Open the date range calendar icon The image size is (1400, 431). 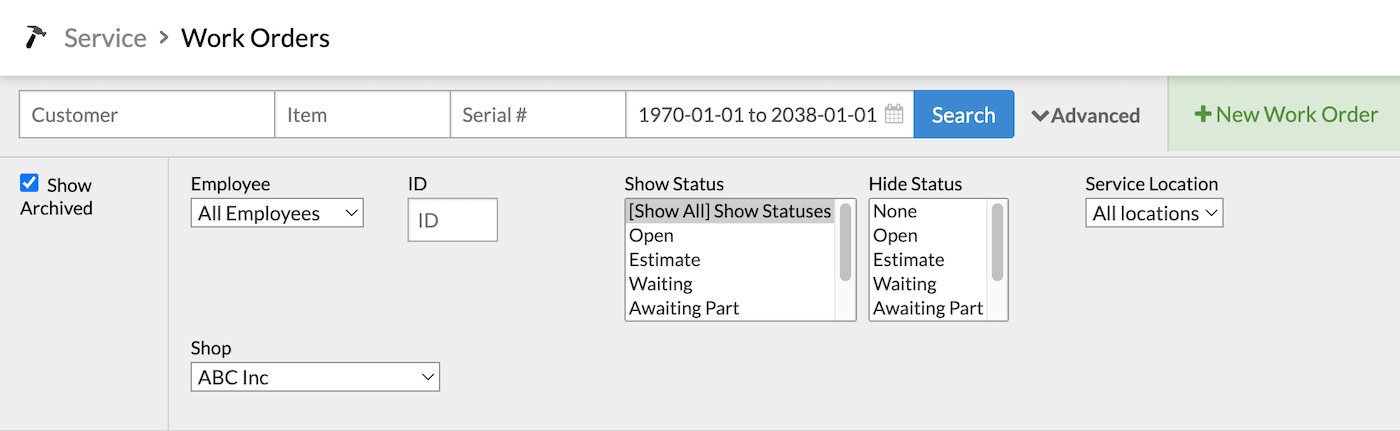895,114
